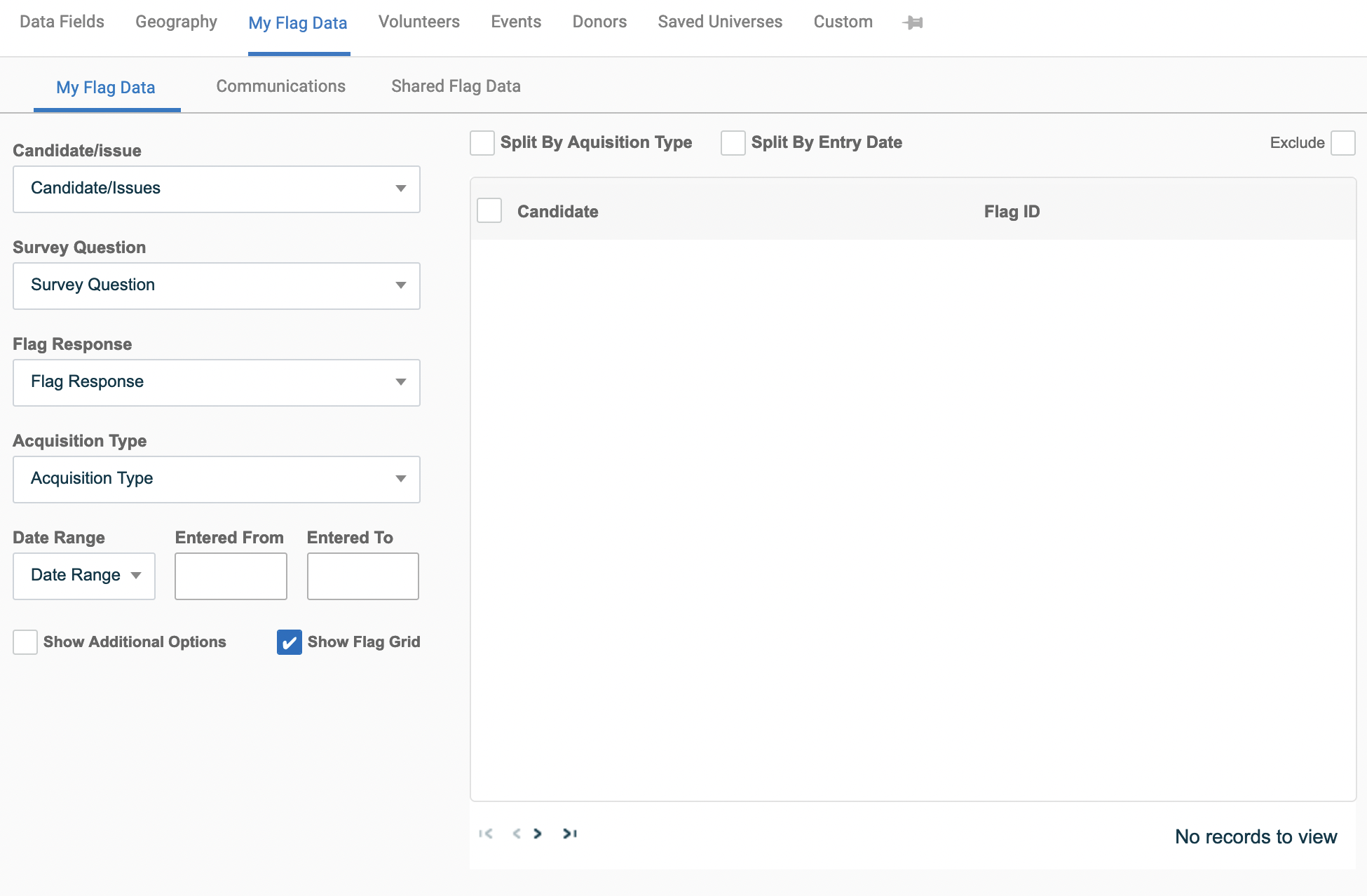This screenshot has width=1367, height=896.
Task: Enable Split By Aquisition Type checkbox
Action: click(x=482, y=143)
